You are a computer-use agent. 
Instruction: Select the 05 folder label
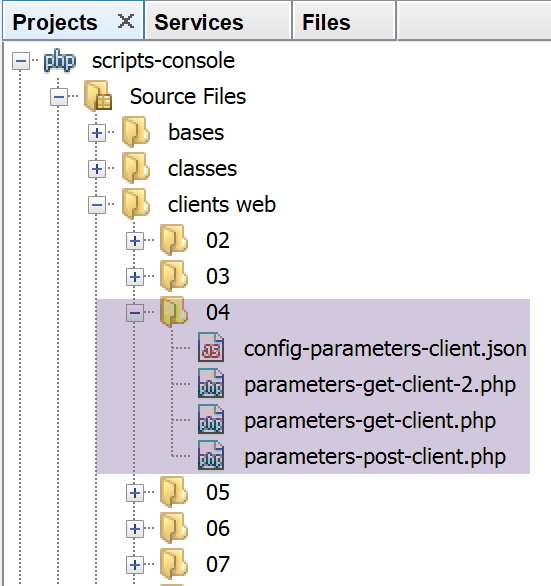[218, 492]
